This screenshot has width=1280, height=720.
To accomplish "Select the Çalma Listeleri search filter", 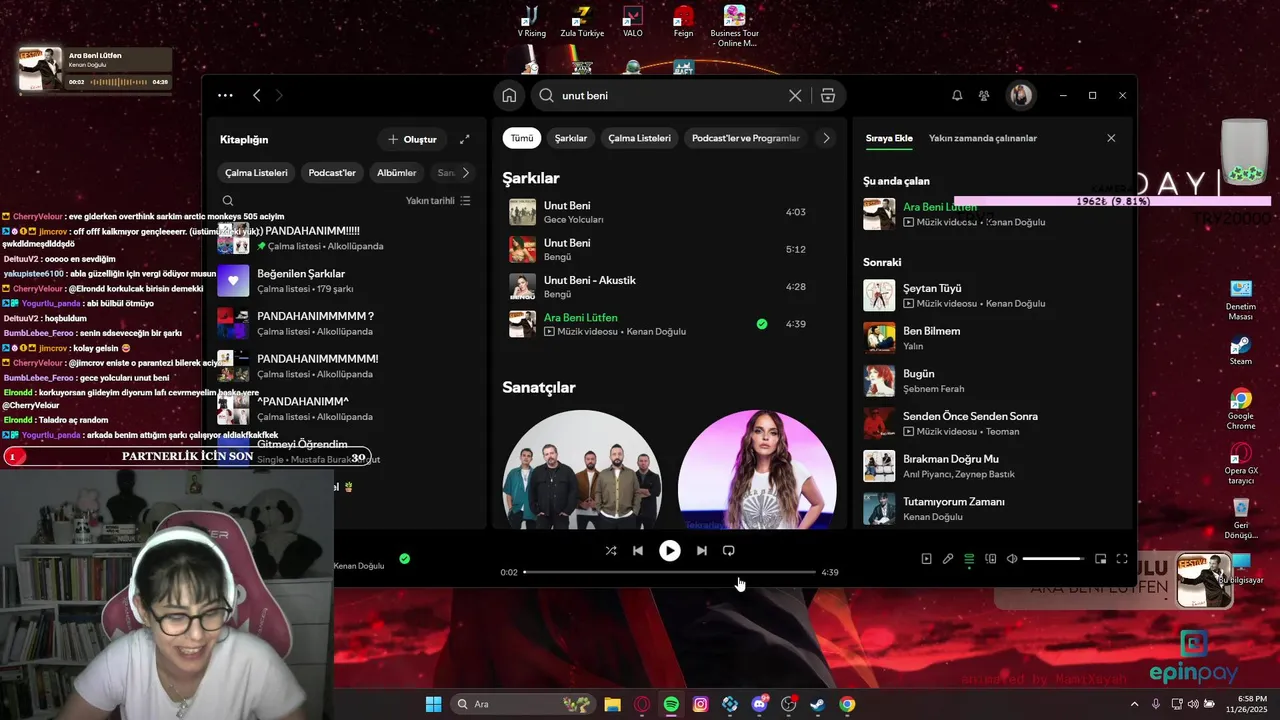I will (640, 139).
